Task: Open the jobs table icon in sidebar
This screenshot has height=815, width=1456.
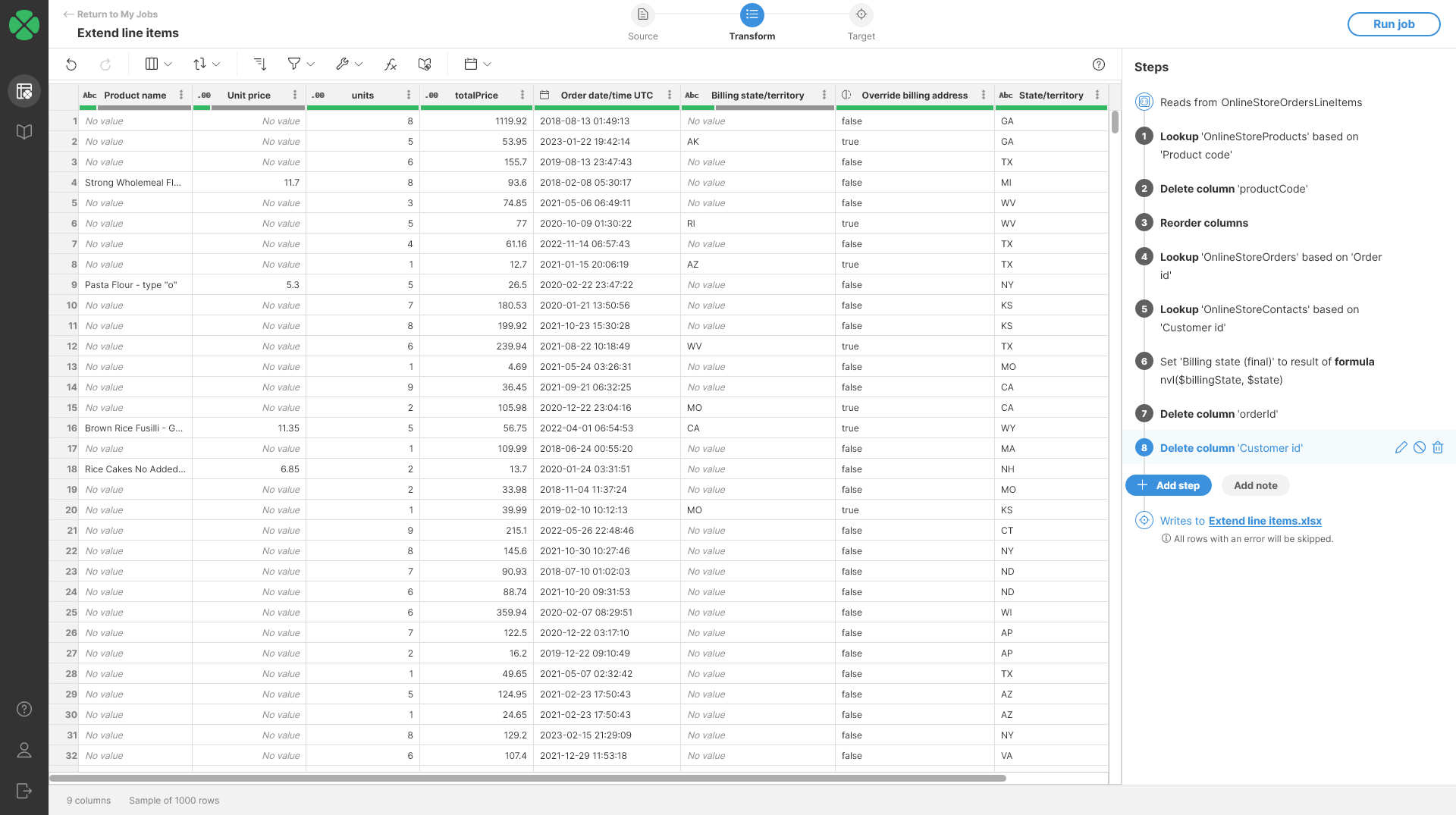Action: 24,91
